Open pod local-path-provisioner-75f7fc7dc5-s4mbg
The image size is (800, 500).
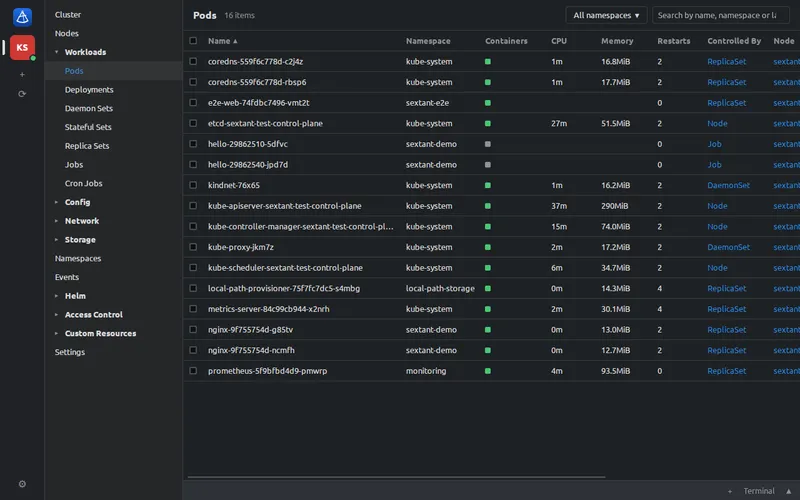pyautogui.click(x=284, y=288)
